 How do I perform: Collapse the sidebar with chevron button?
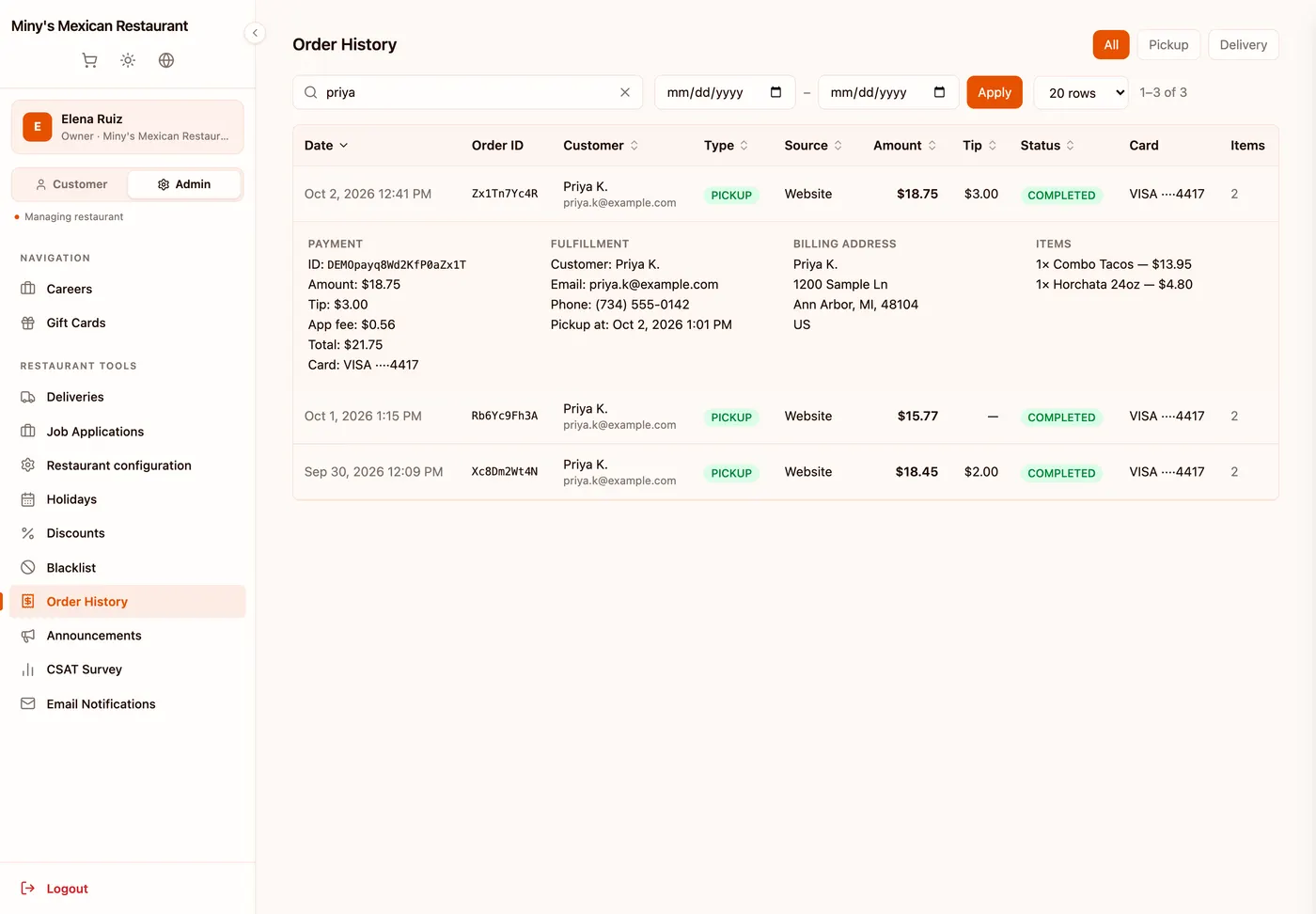255,33
